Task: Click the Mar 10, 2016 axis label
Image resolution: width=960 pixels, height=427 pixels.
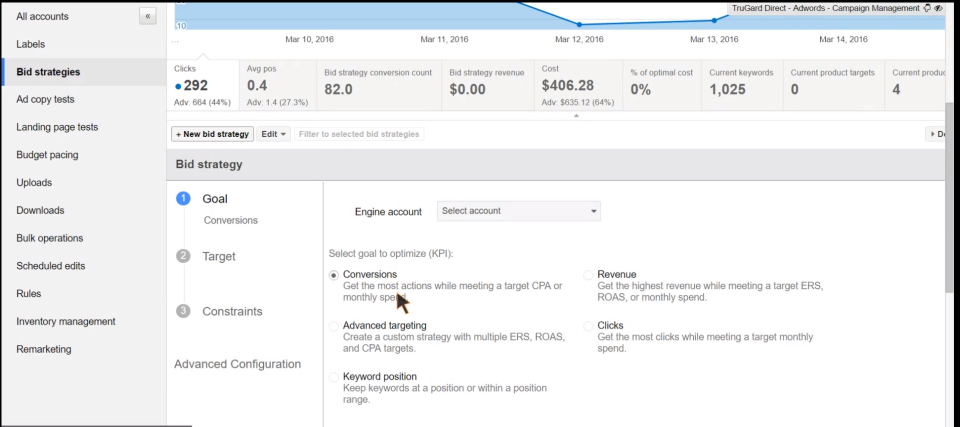Action: (x=309, y=39)
